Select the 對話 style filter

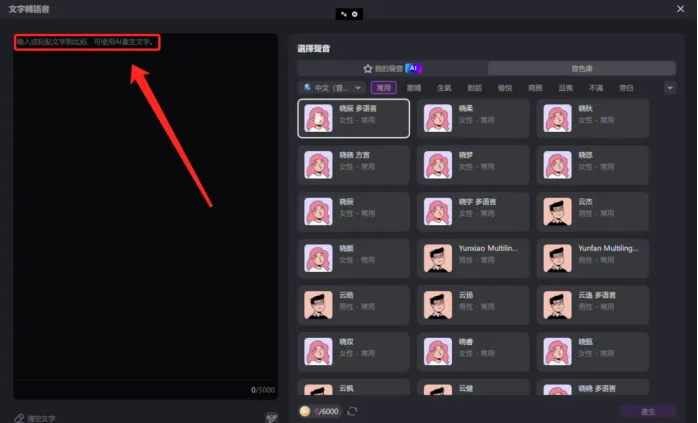(x=475, y=88)
